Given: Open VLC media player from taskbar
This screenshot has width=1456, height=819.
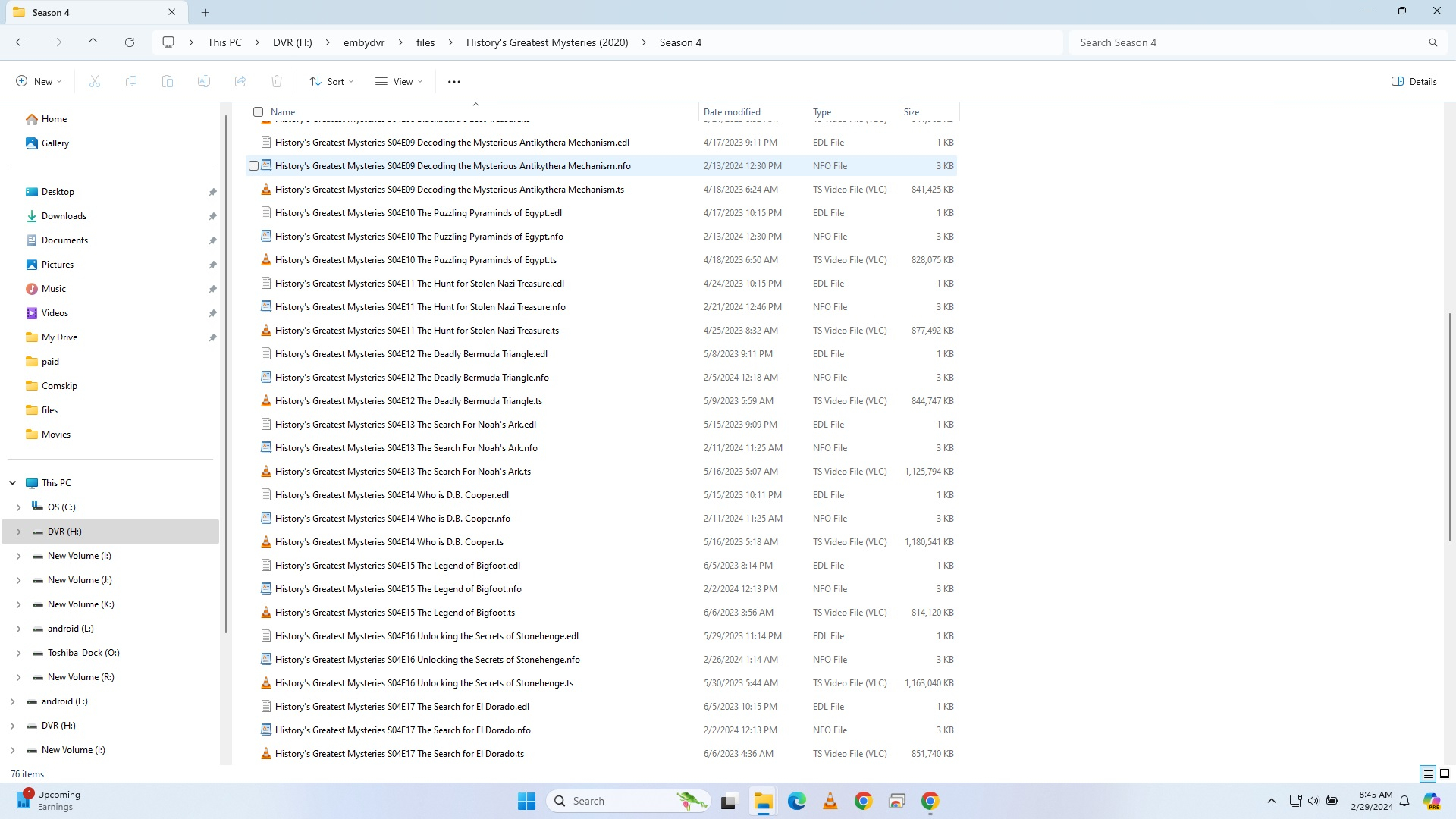Looking at the screenshot, I should click(830, 801).
